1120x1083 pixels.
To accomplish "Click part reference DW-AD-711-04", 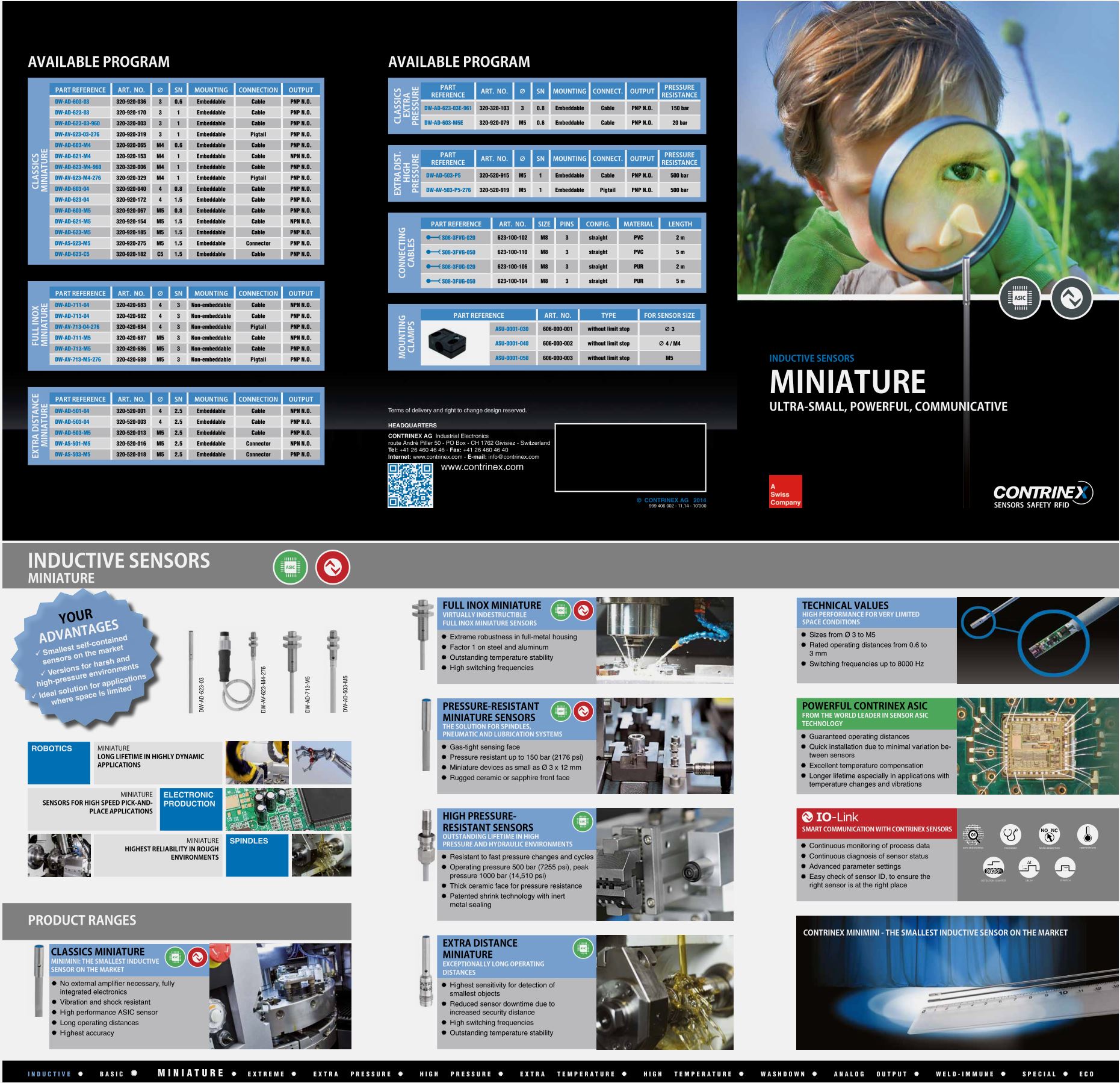I will [x=72, y=305].
